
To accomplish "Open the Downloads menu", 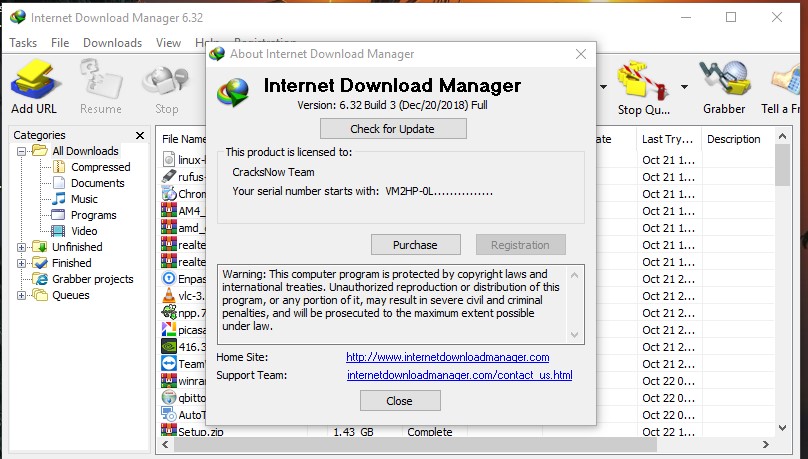I will 112,43.
